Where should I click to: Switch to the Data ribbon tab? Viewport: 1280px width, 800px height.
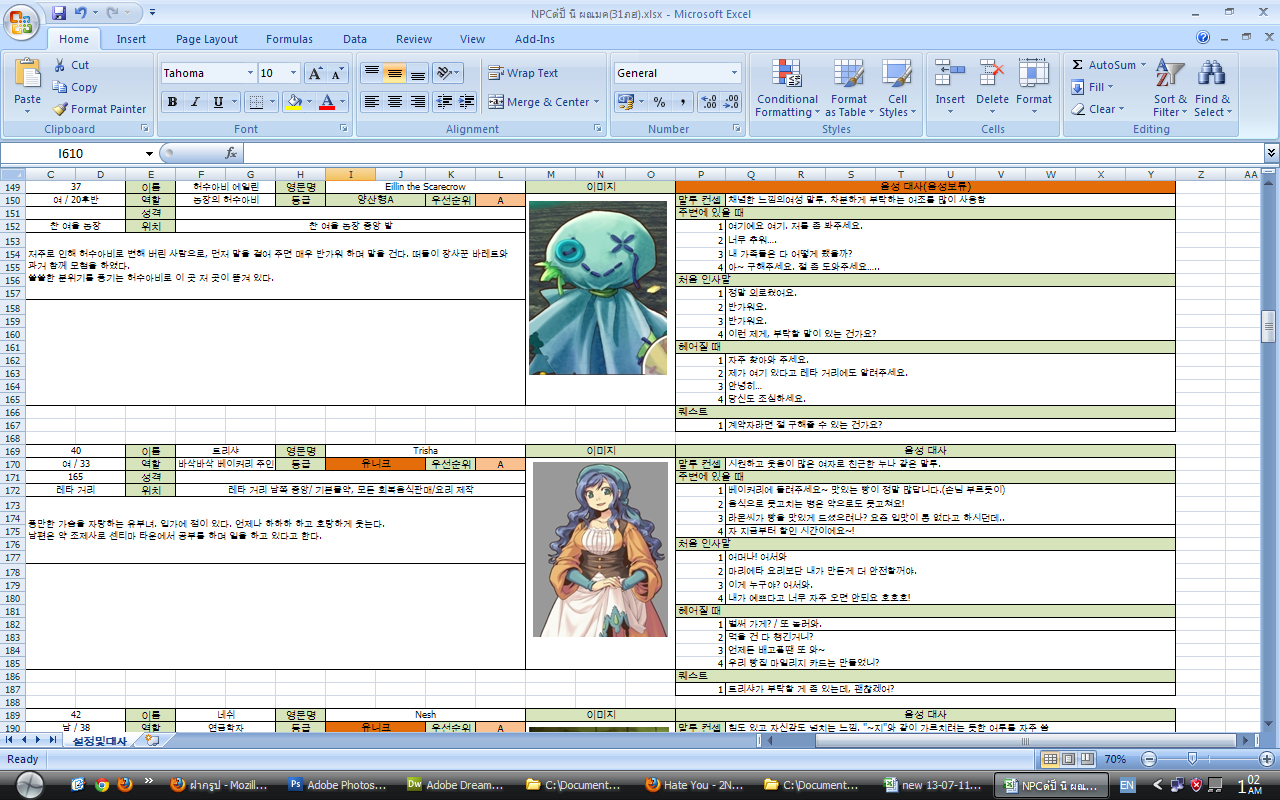(x=355, y=39)
